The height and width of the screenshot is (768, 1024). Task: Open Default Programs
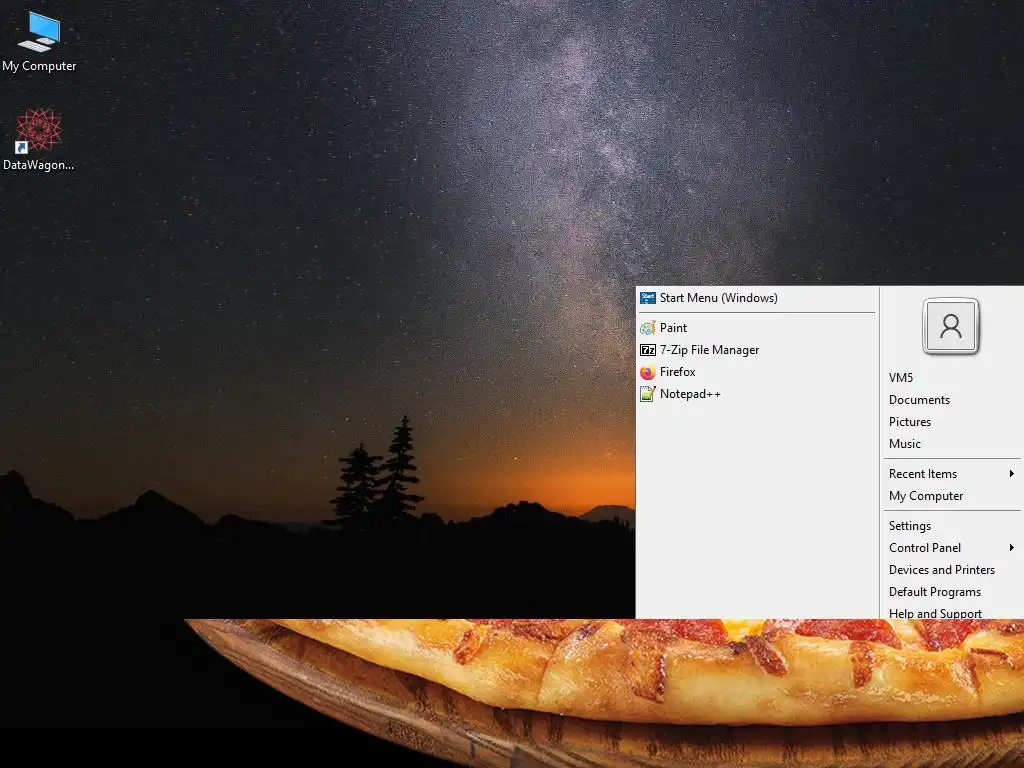click(x=953, y=592)
